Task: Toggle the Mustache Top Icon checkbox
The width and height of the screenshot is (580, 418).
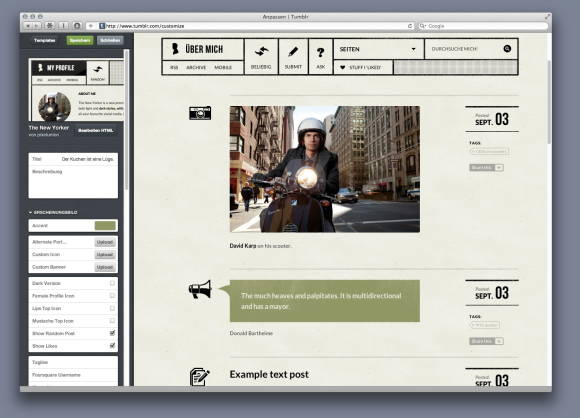Action: pyautogui.click(x=112, y=321)
